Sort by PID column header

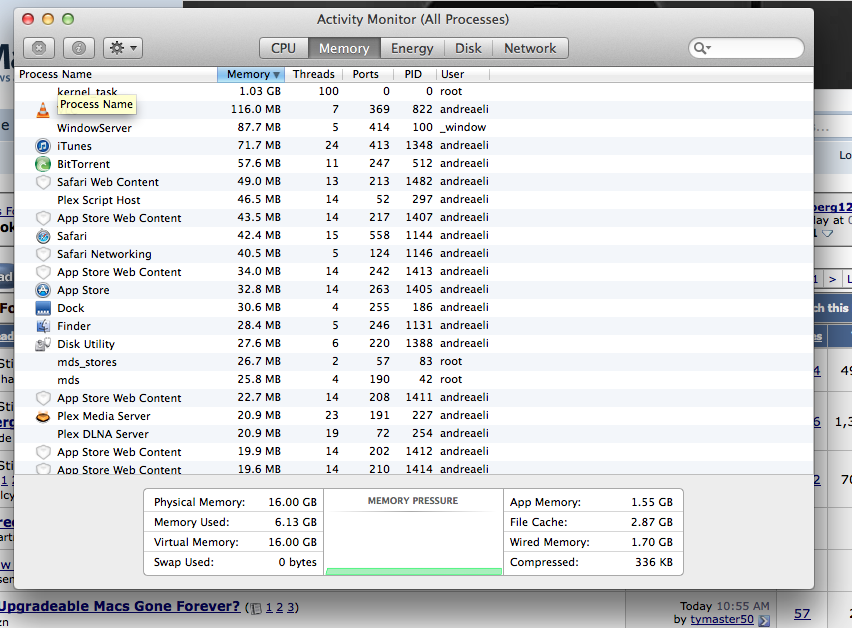pos(413,74)
